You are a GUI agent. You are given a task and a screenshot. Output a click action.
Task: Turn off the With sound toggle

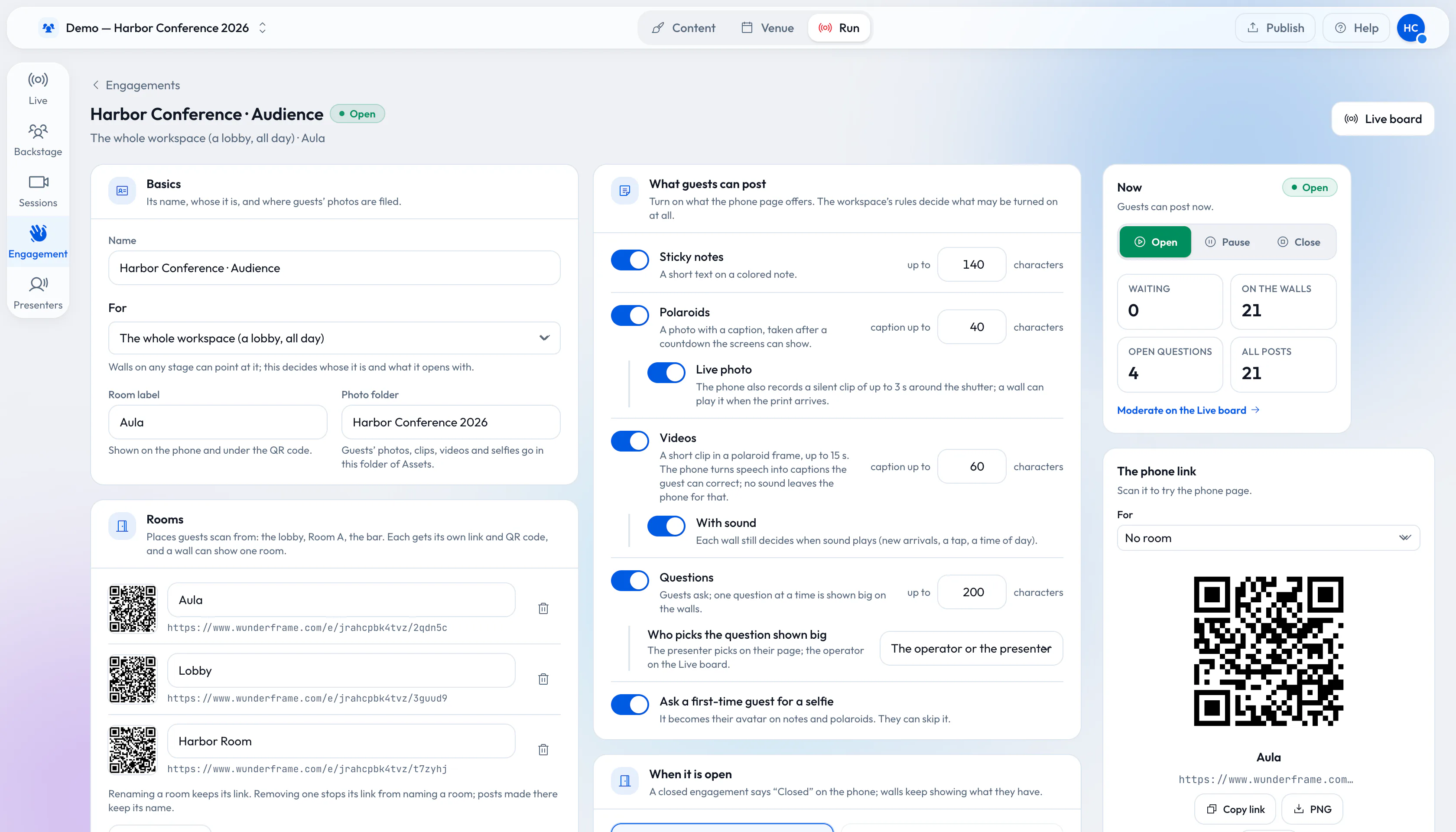[x=666, y=526]
